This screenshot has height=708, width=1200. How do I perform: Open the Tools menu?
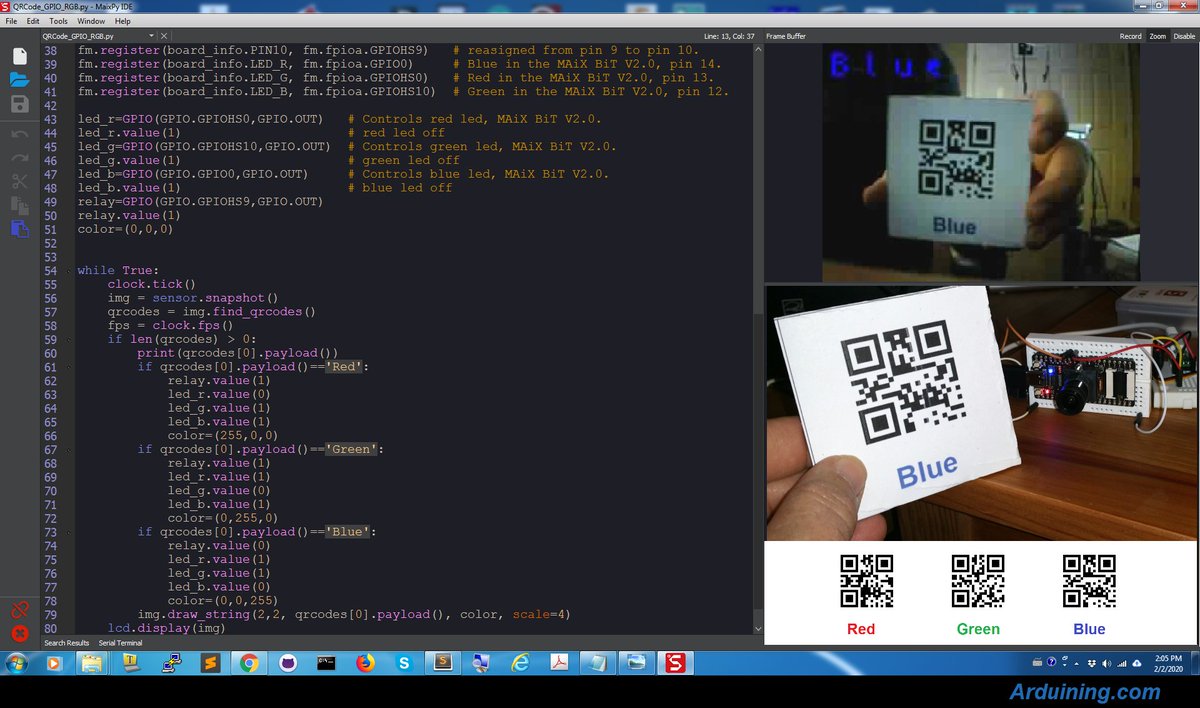pyautogui.click(x=59, y=21)
